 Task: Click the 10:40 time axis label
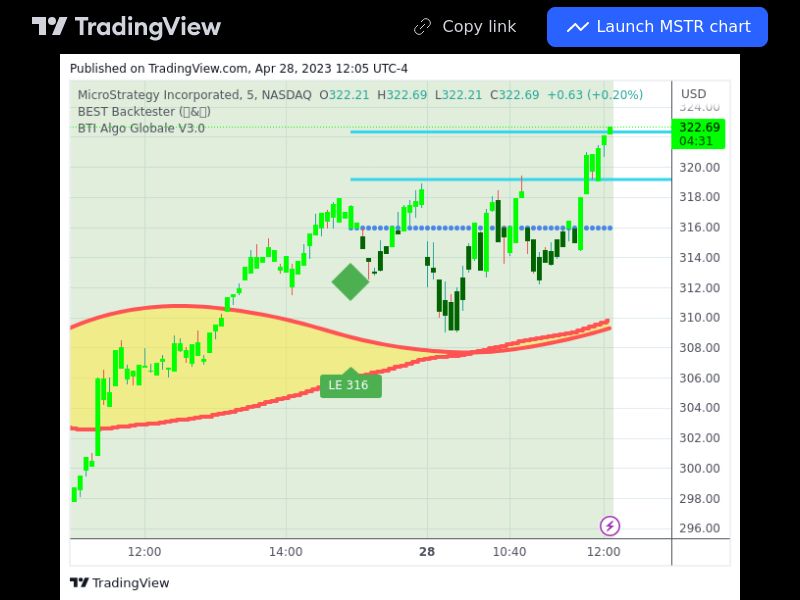(509, 552)
